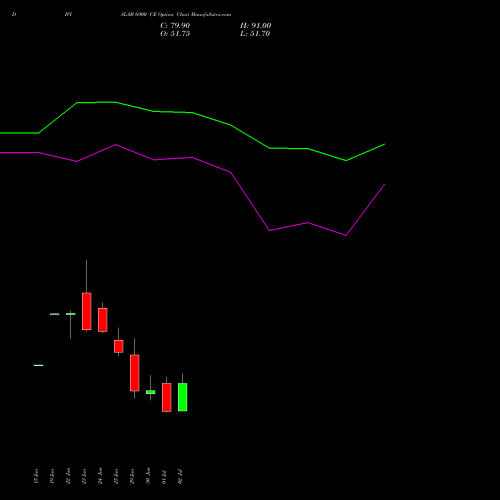Click the 02 Jul date axis label
Image resolution: width=500 pixels, height=500 pixels.
180,477
